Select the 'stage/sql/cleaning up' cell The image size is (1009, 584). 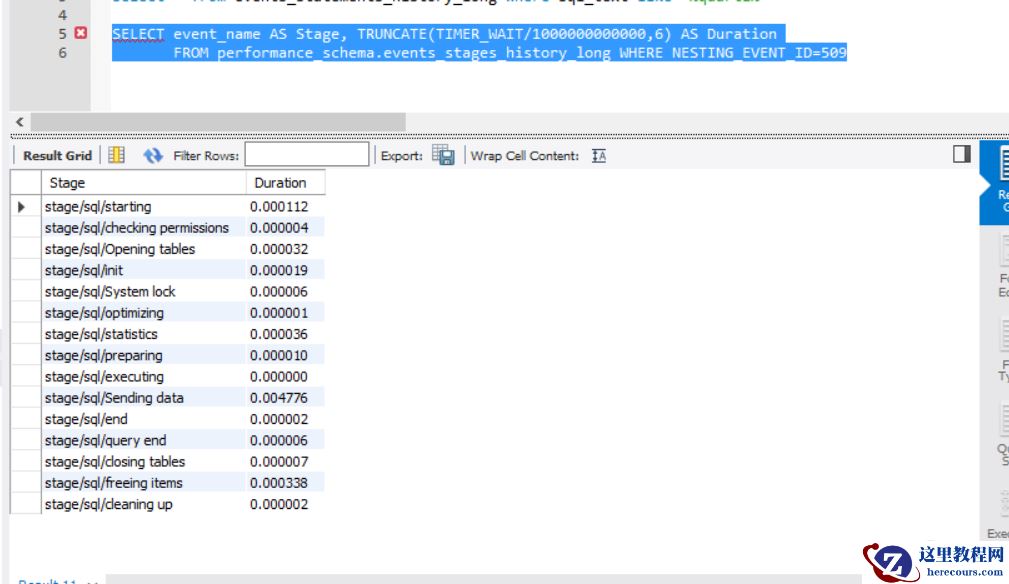tap(143, 504)
